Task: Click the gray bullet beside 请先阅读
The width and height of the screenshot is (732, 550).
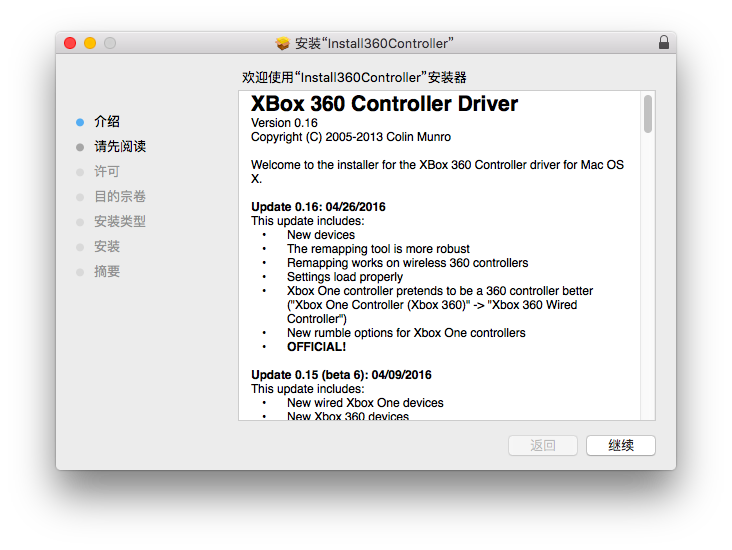Action: tap(80, 147)
